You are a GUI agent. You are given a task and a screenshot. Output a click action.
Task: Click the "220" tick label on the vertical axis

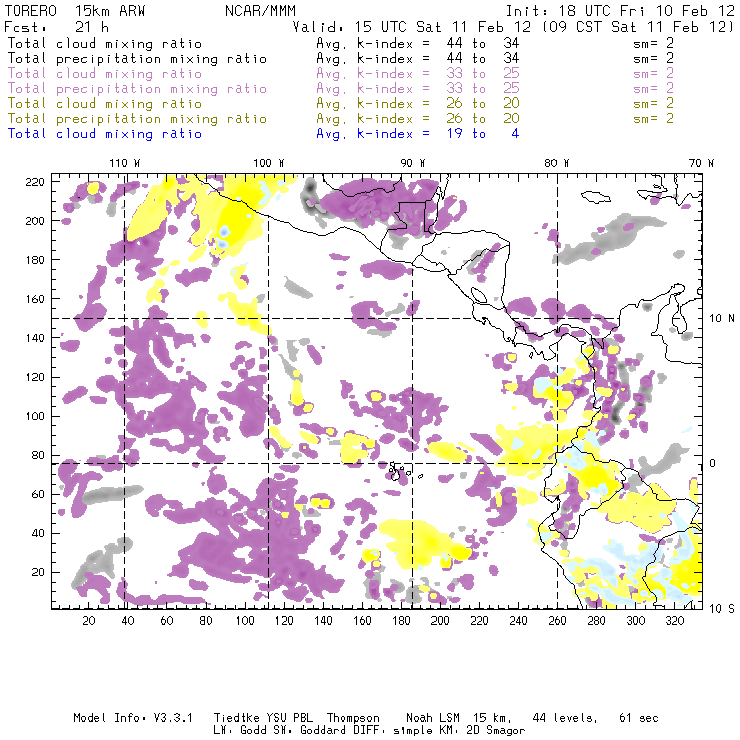click(x=35, y=182)
